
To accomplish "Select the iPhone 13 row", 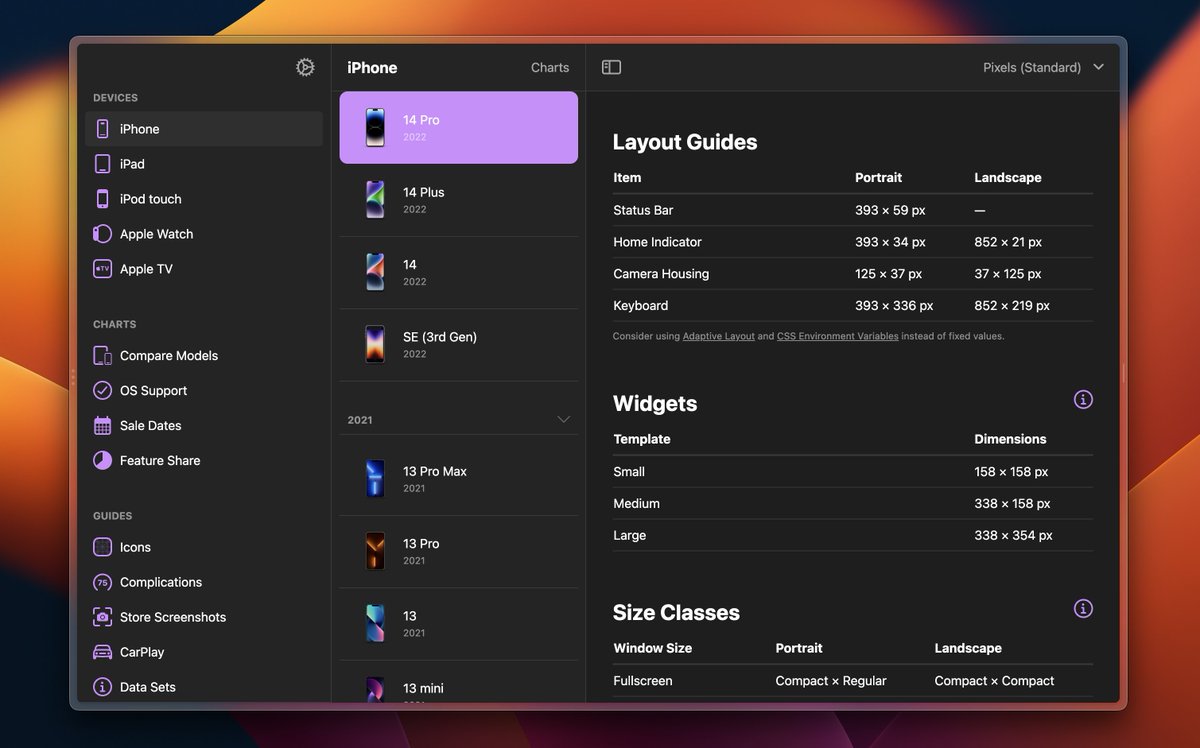I will 459,623.
